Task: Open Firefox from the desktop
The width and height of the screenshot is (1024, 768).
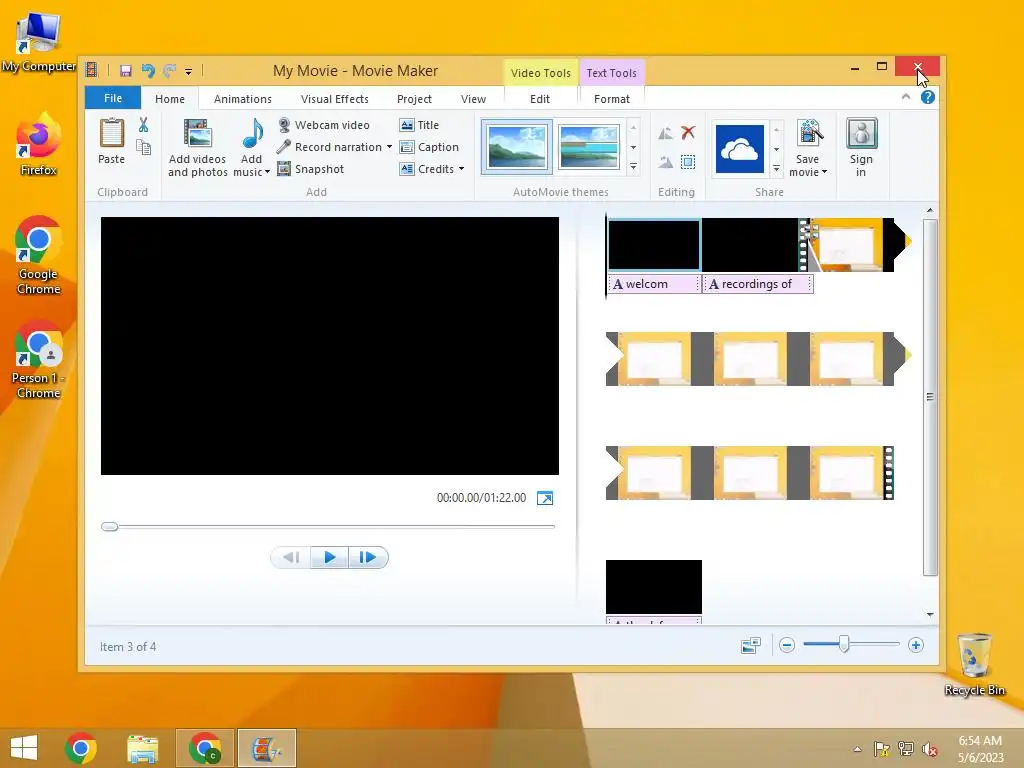Action: (x=38, y=145)
